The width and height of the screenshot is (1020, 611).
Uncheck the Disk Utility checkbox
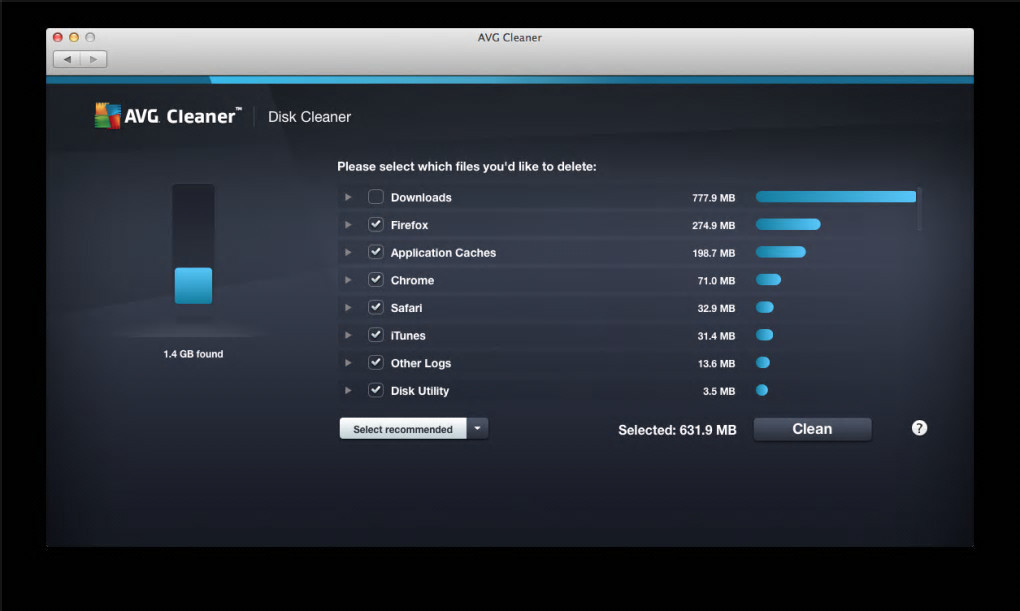(375, 390)
